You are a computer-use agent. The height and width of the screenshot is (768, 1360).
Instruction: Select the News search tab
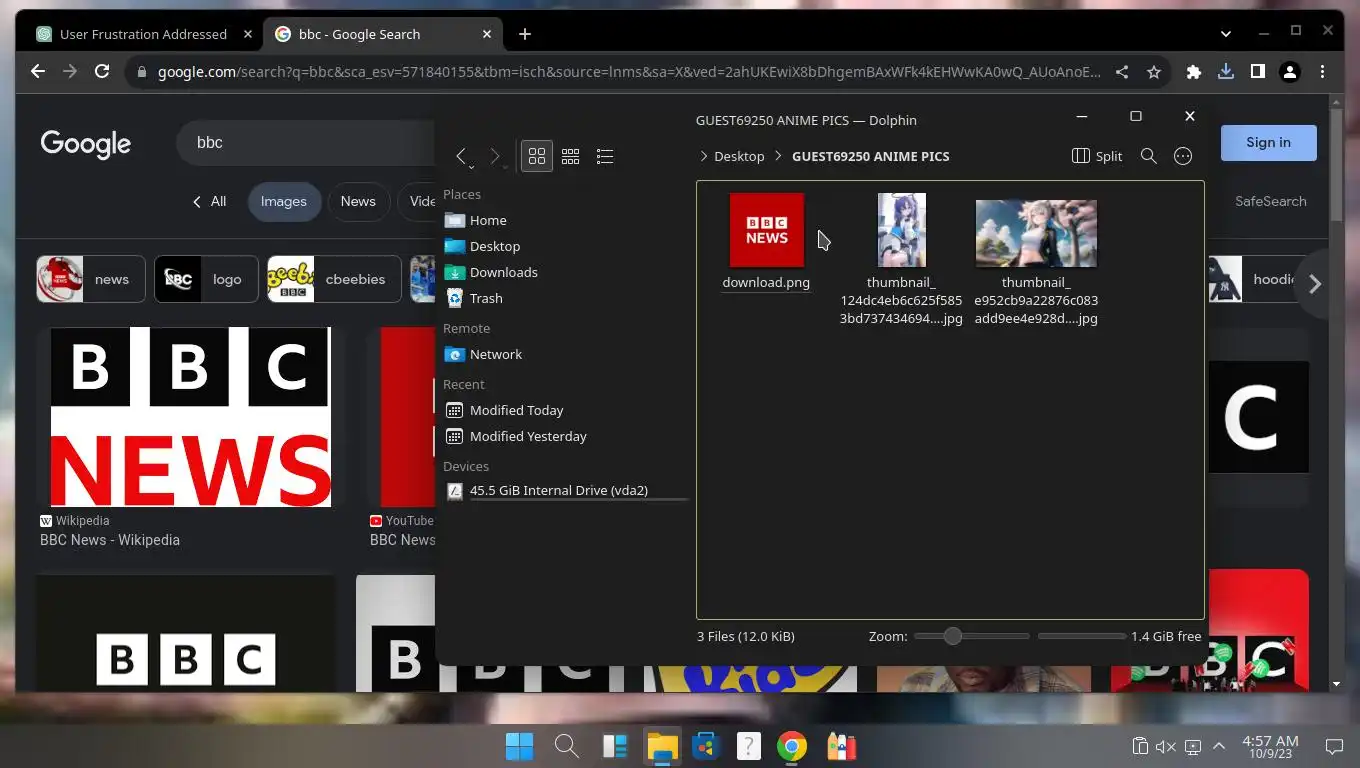point(358,201)
